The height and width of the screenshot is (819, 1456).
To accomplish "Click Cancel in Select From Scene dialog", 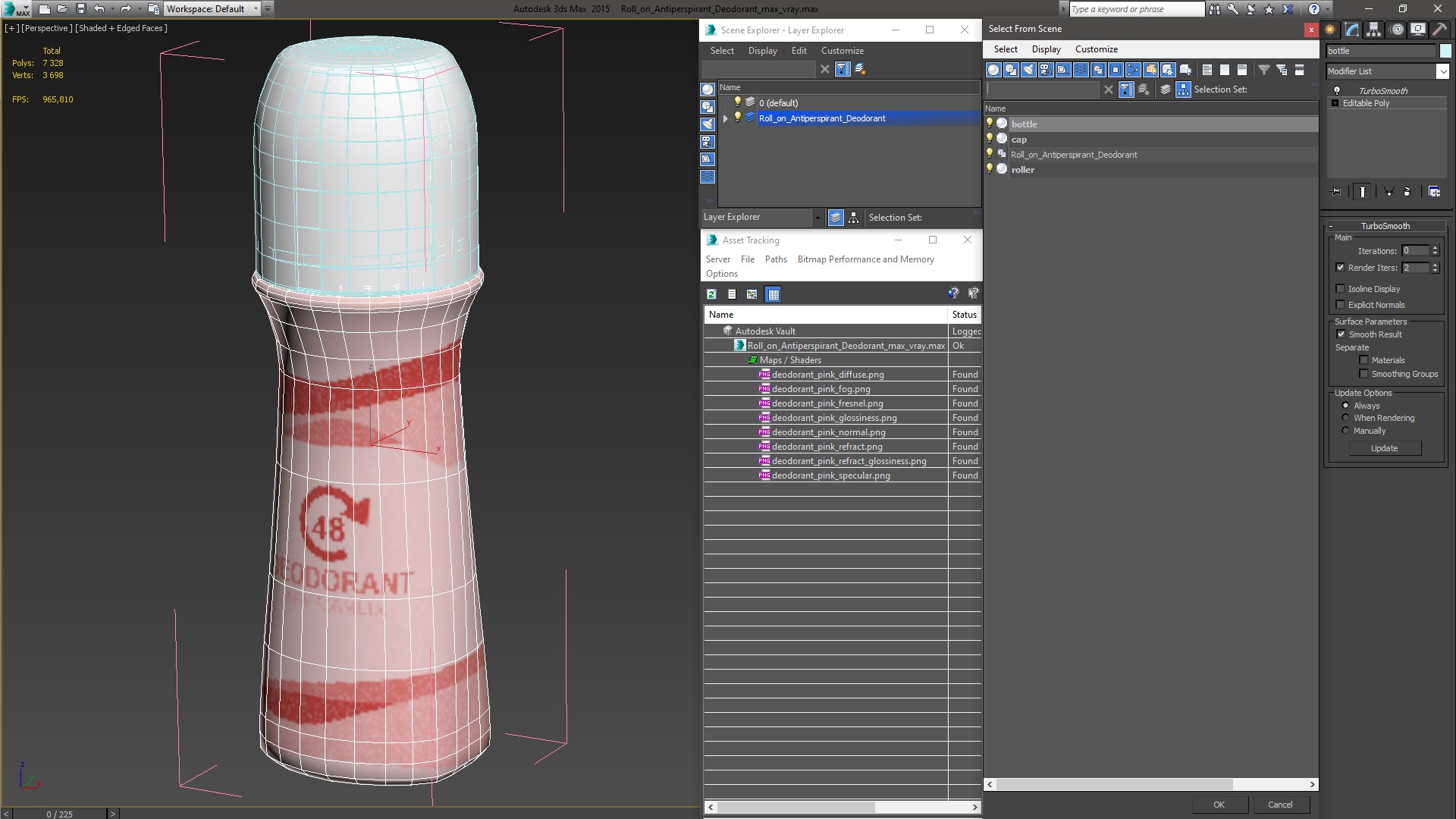I will tap(1280, 805).
